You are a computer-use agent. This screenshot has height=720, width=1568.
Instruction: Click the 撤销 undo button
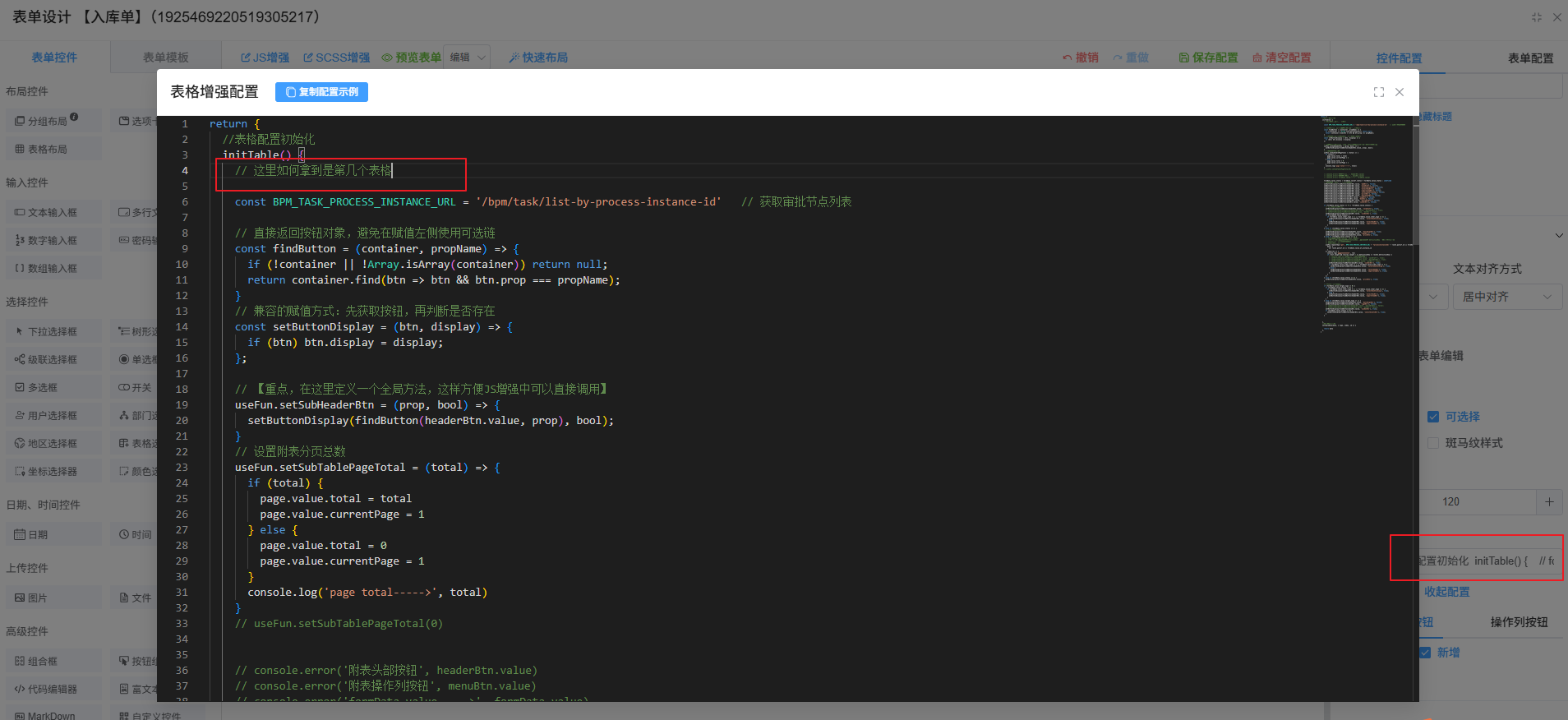pyautogui.click(x=1080, y=58)
